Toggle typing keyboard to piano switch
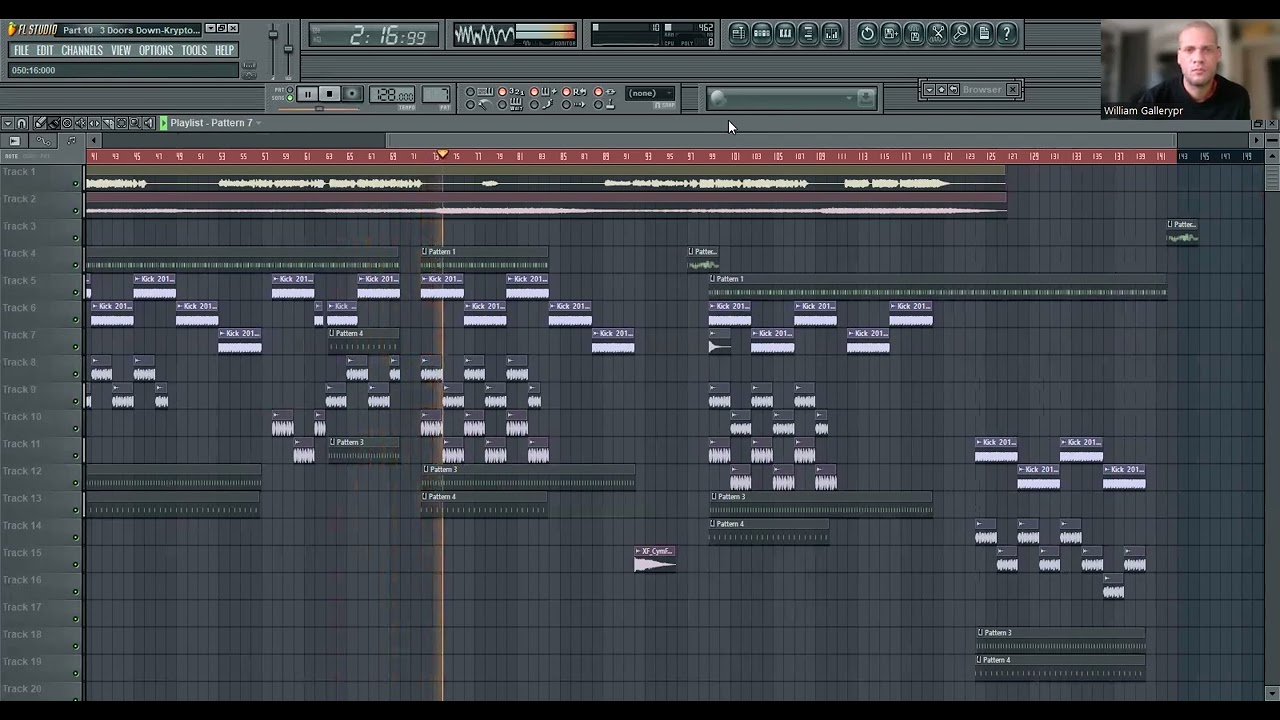Screen dimensions: 1280x720 pyautogui.click(x=470, y=92)
